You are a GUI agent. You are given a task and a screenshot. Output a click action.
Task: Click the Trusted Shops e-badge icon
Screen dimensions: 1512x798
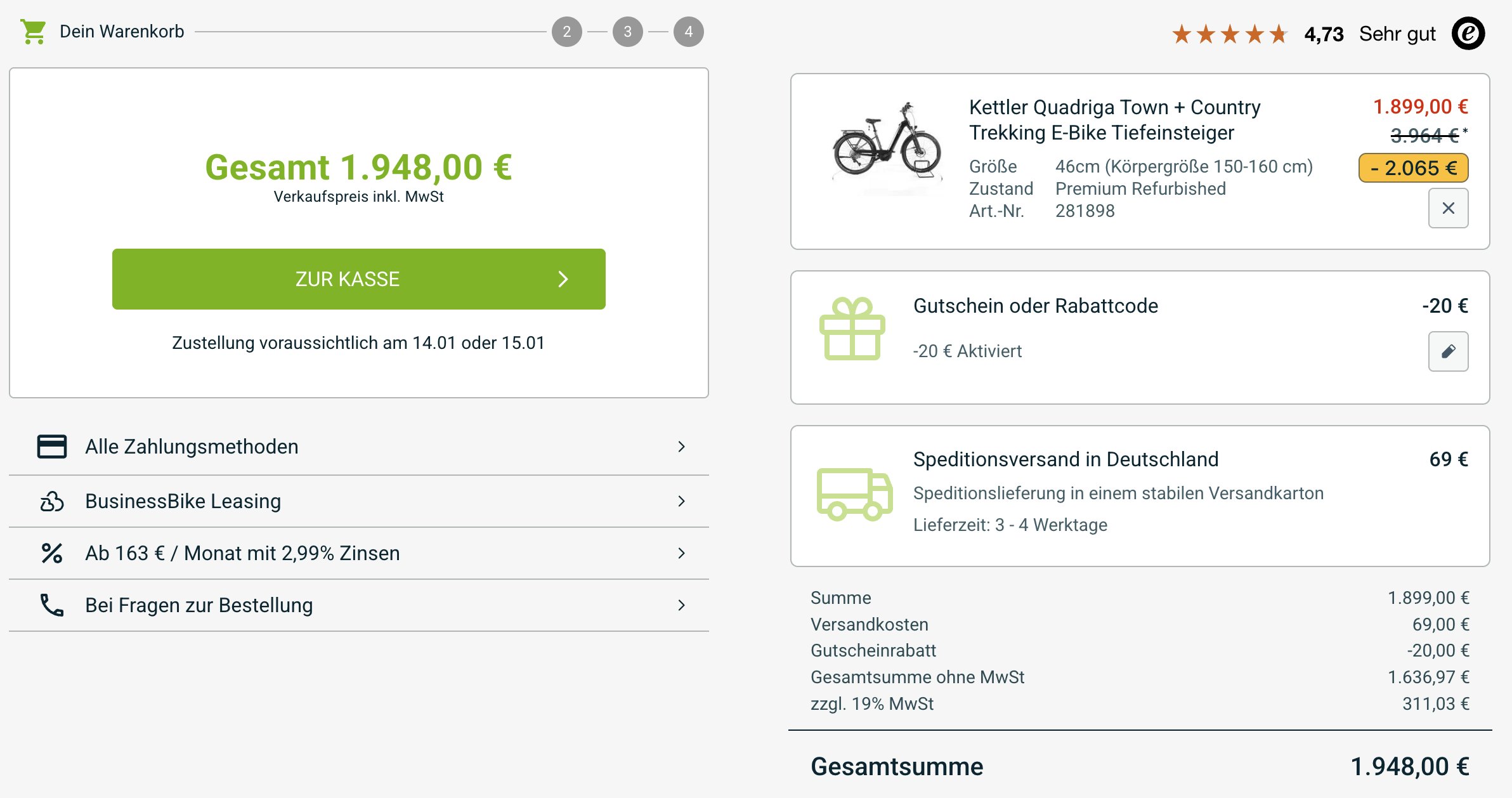click(x=1468, y=33)
